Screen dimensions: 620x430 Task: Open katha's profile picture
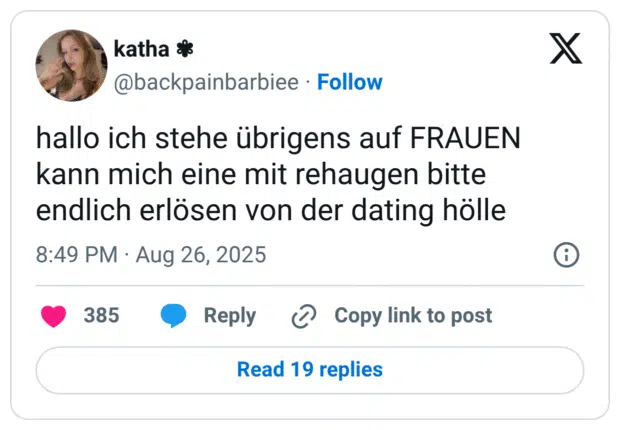(71, 65)
